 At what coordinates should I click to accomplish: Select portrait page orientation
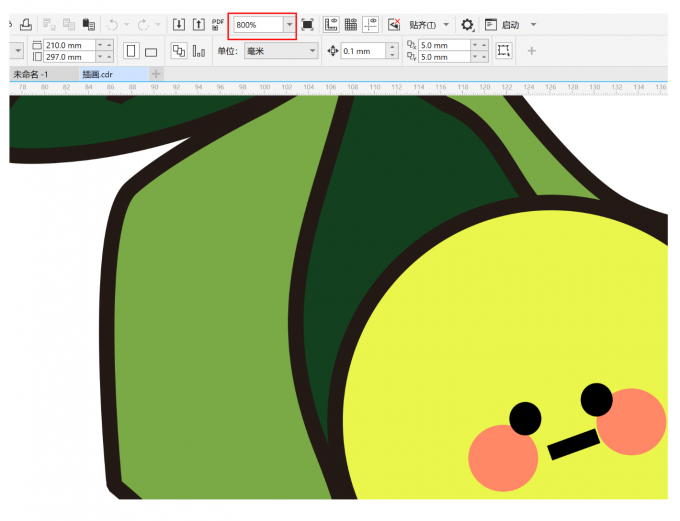pyautogui.click(x=131, y=51)
